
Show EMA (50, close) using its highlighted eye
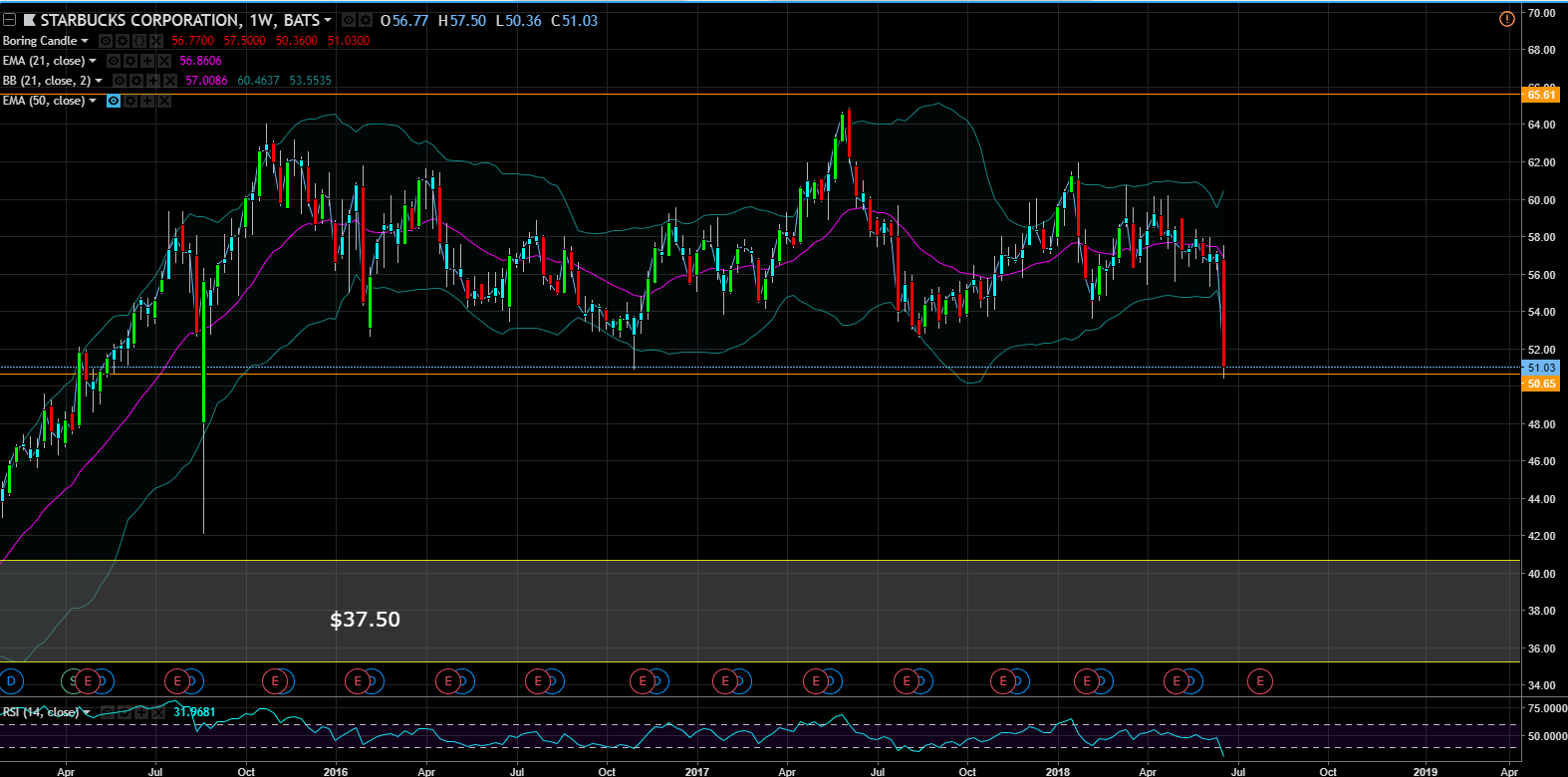(x=114, y=101)
